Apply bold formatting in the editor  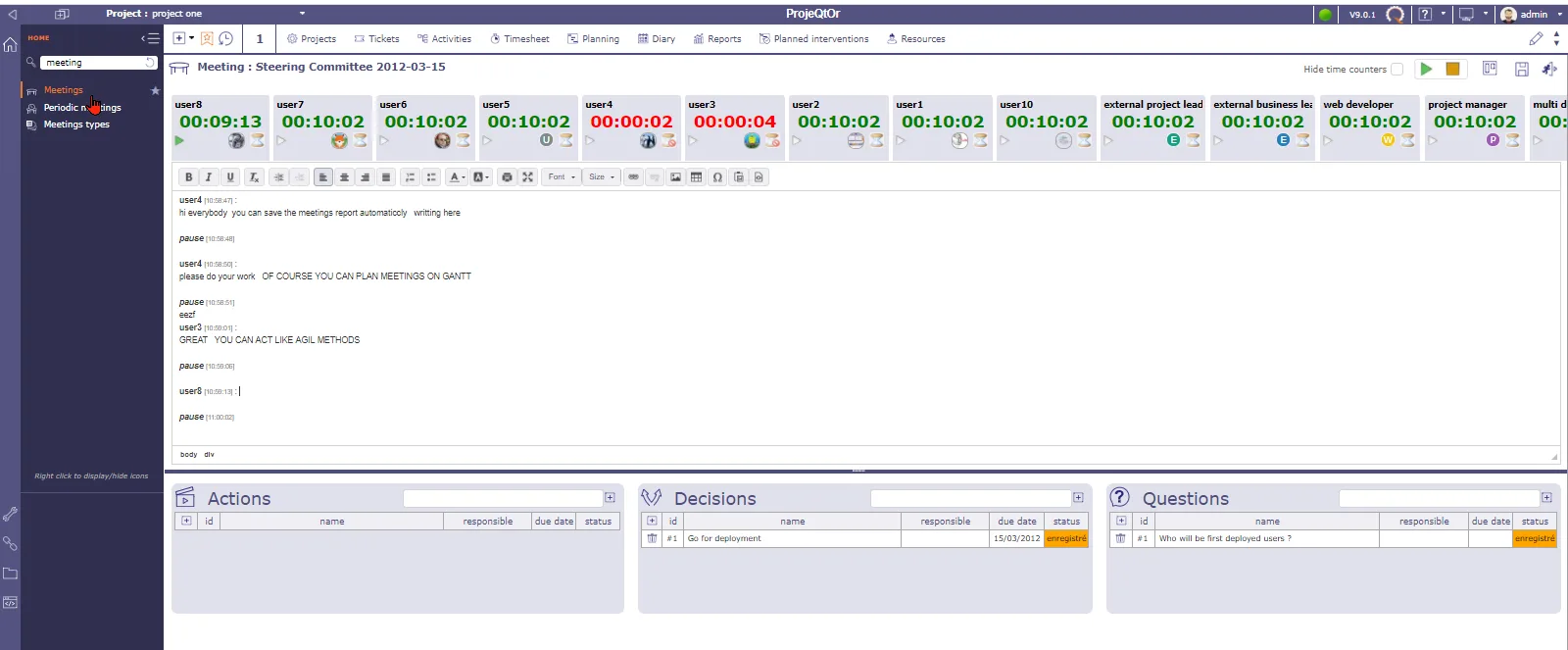coord(188,177)
